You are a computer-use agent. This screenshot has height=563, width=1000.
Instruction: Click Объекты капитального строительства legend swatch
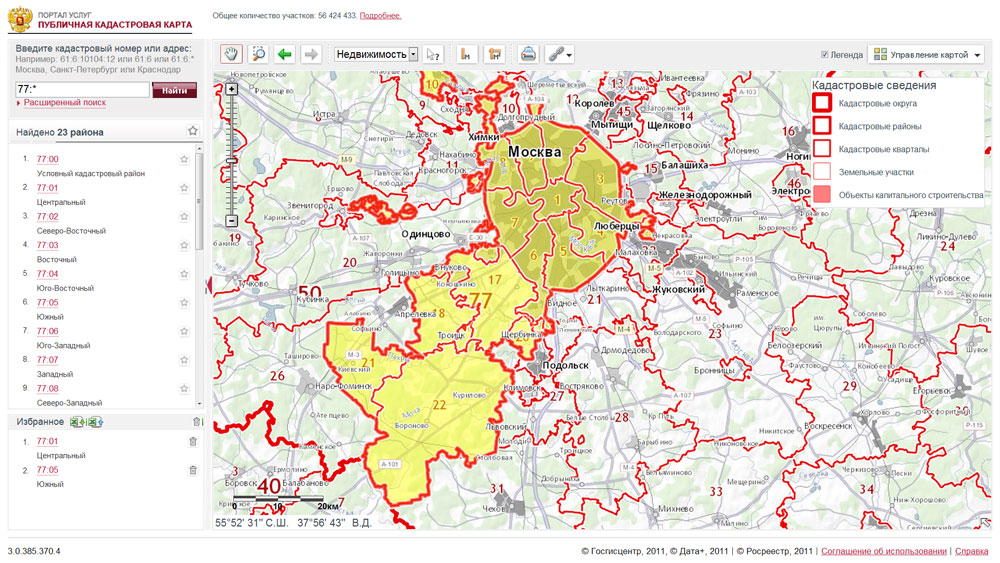pos(822,194)
